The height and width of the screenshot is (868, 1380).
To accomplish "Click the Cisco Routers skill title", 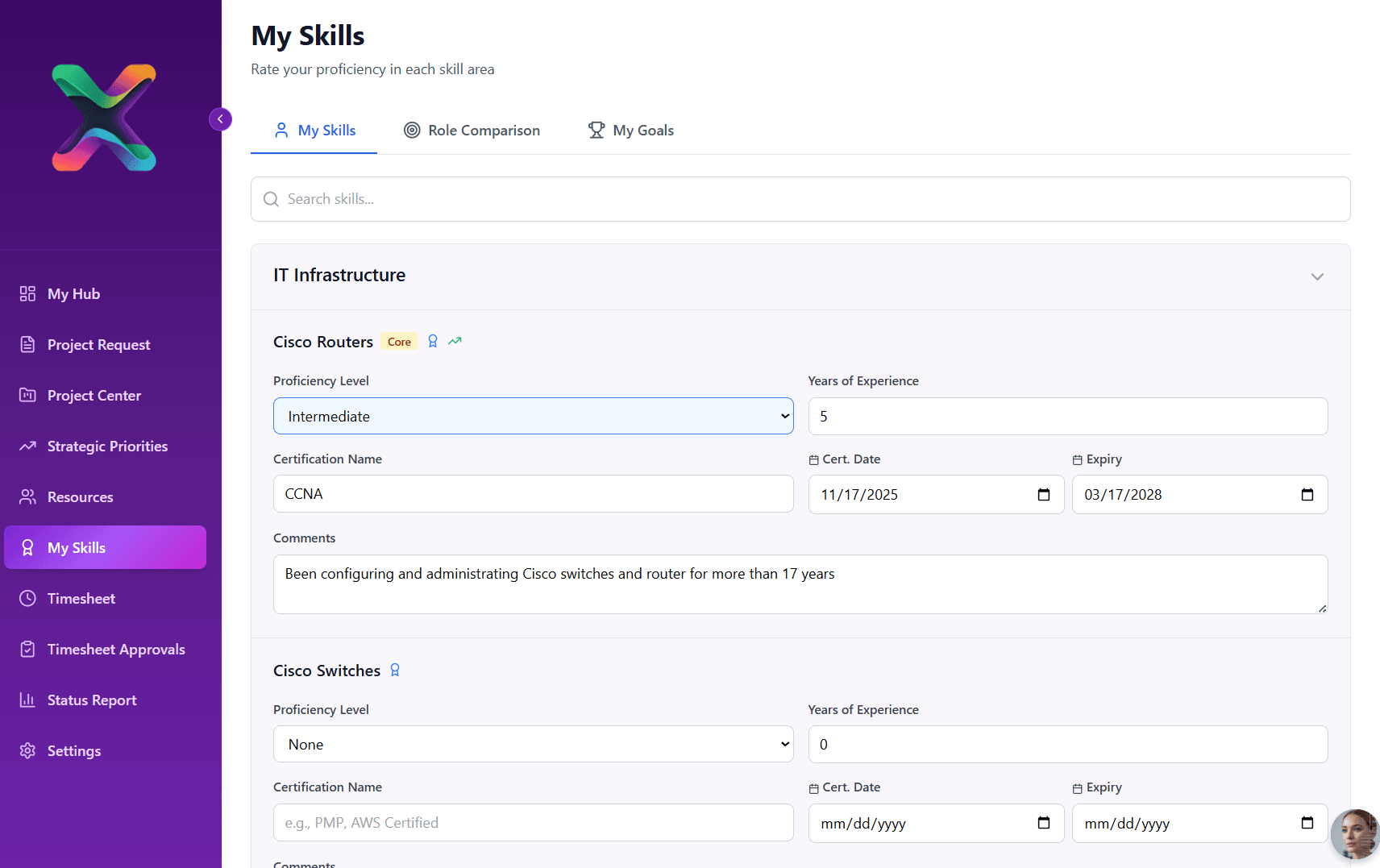I will 323,342.
